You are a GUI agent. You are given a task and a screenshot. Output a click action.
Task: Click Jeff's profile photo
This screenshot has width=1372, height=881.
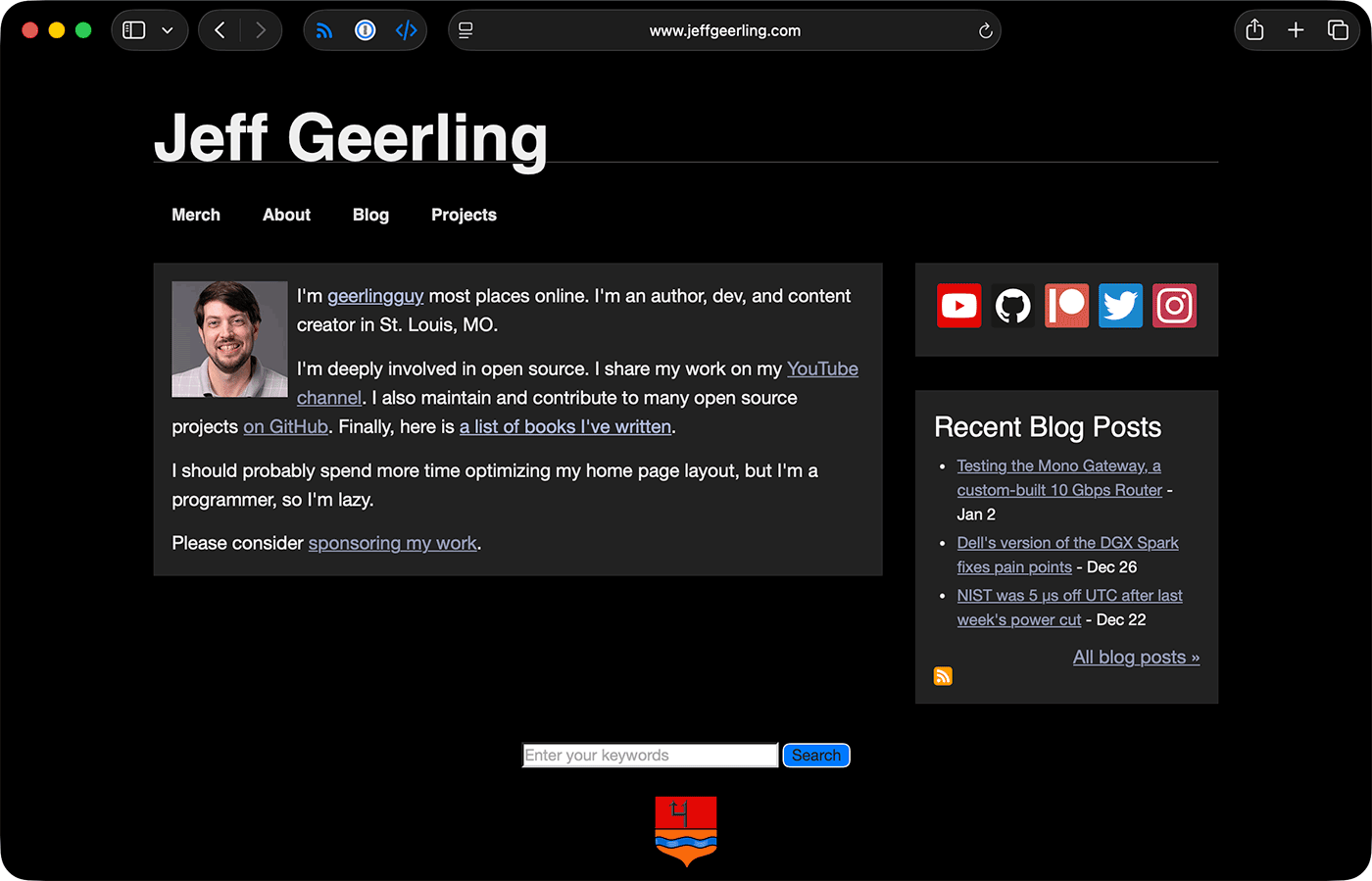pyautogui.click(x=229, y=339)
